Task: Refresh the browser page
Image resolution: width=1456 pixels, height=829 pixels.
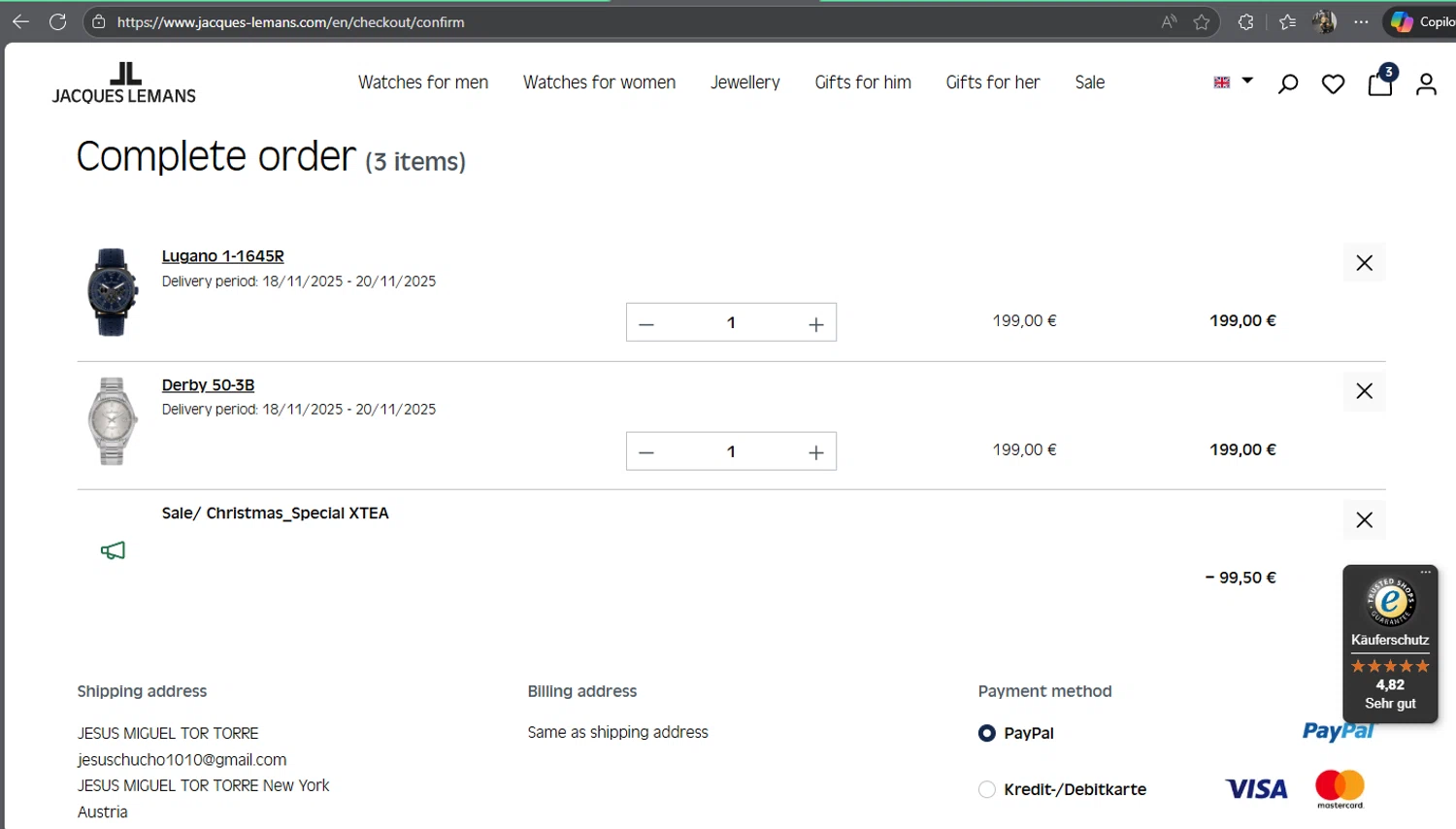Action: click(58, 21)
